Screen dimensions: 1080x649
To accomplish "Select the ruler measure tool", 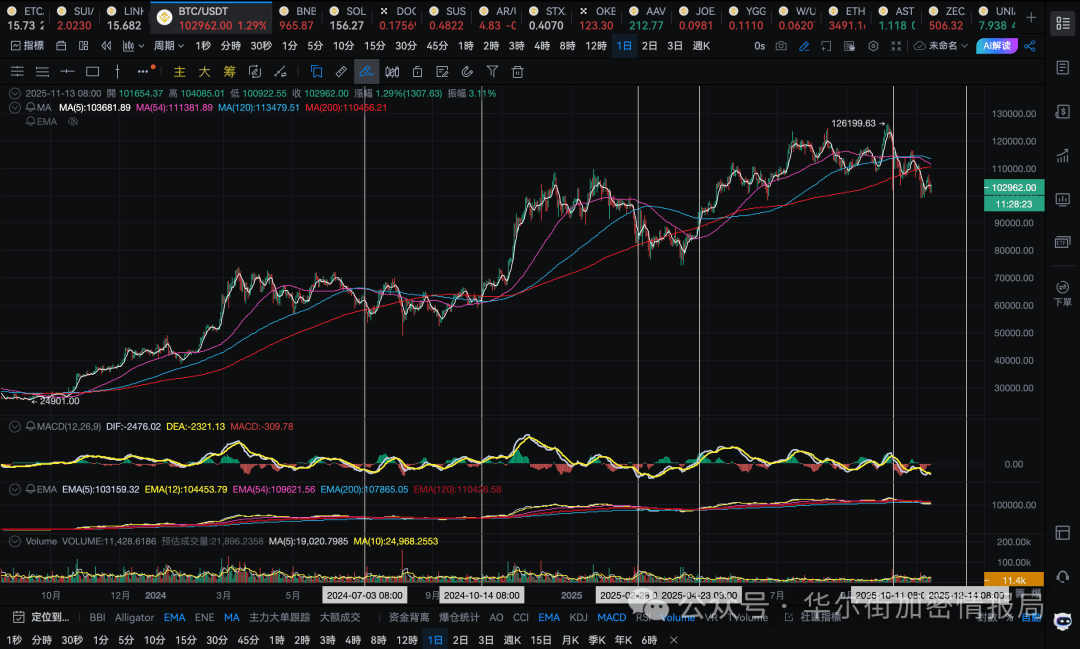I will (341, 72).
